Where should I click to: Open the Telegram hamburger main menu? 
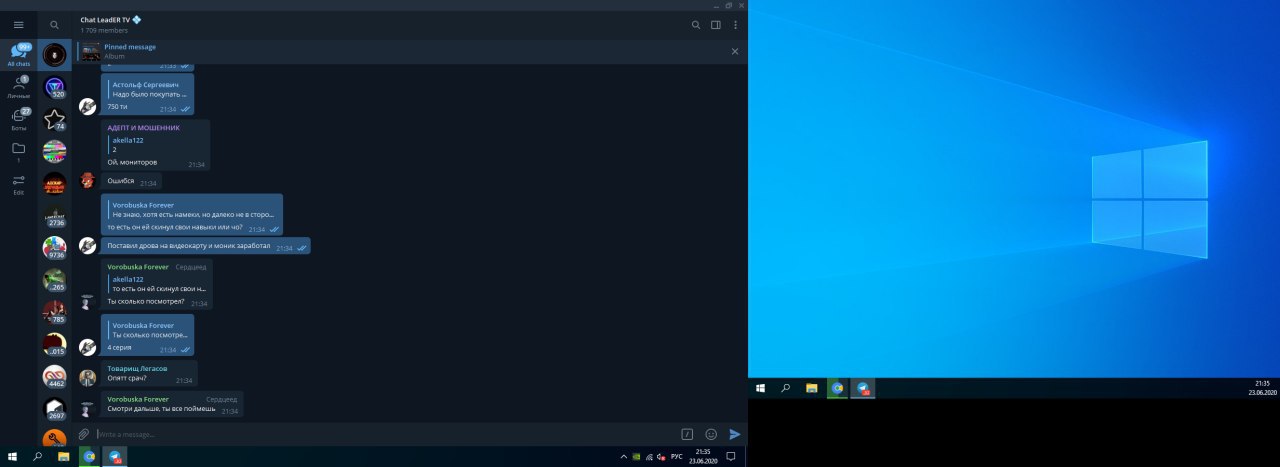click(x=18, y=25)
